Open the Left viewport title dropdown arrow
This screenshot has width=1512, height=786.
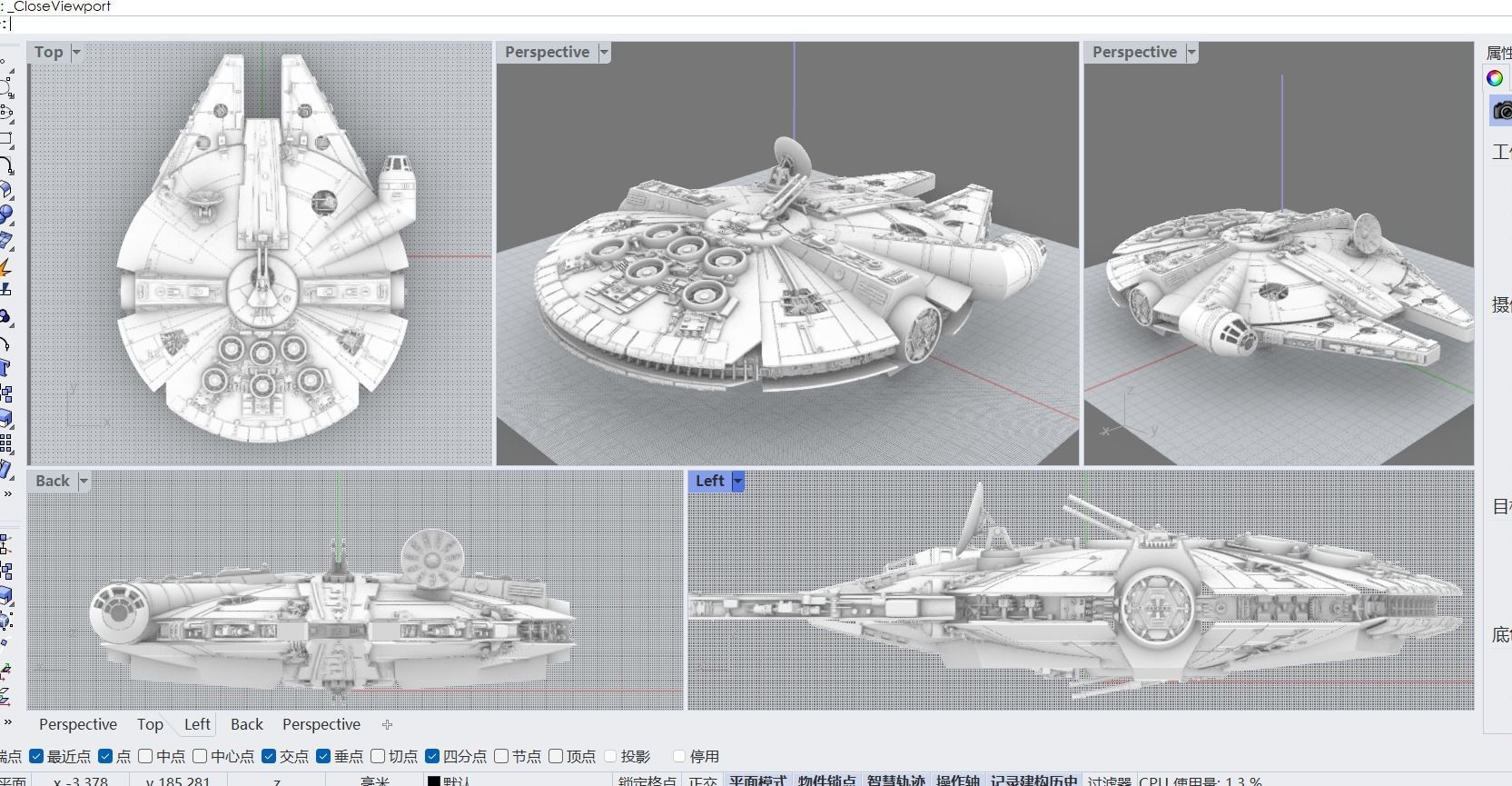click(x=738, y=481)
